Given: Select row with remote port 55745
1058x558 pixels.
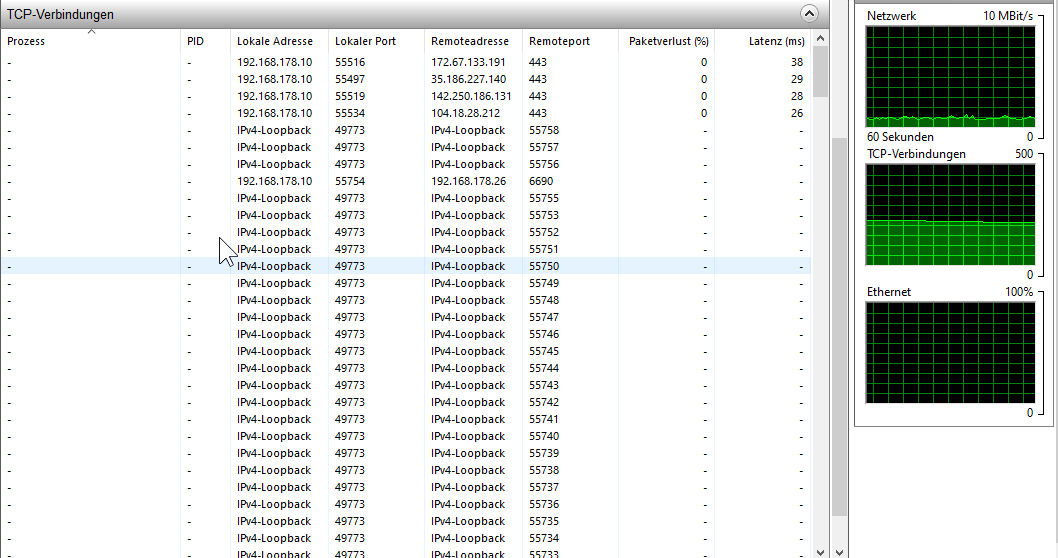Looking at the screenshot, I should pos(406,351).
